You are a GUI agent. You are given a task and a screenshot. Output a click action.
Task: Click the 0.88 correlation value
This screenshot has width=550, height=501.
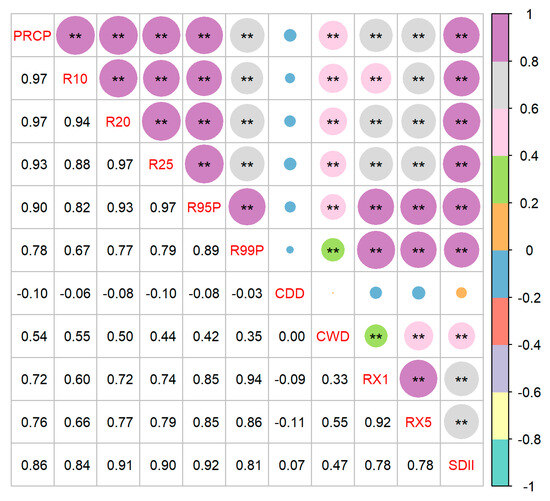click(77, 165)
